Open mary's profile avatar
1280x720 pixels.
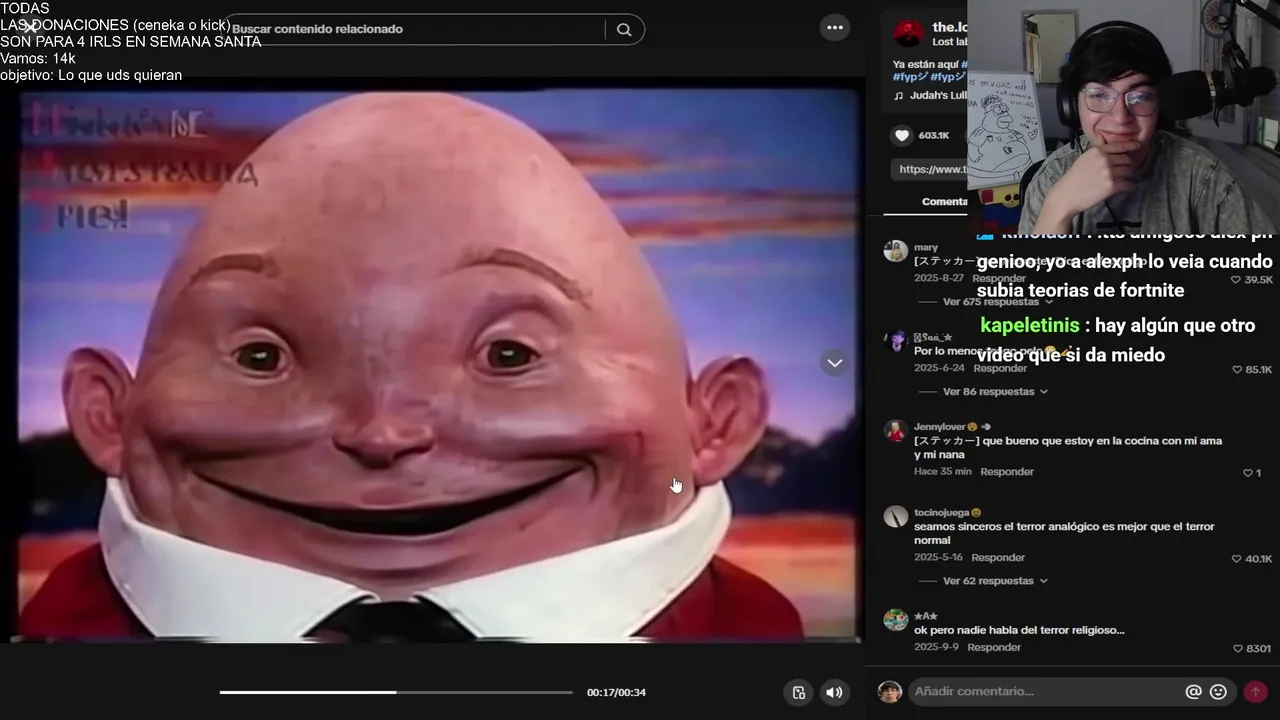895,250
